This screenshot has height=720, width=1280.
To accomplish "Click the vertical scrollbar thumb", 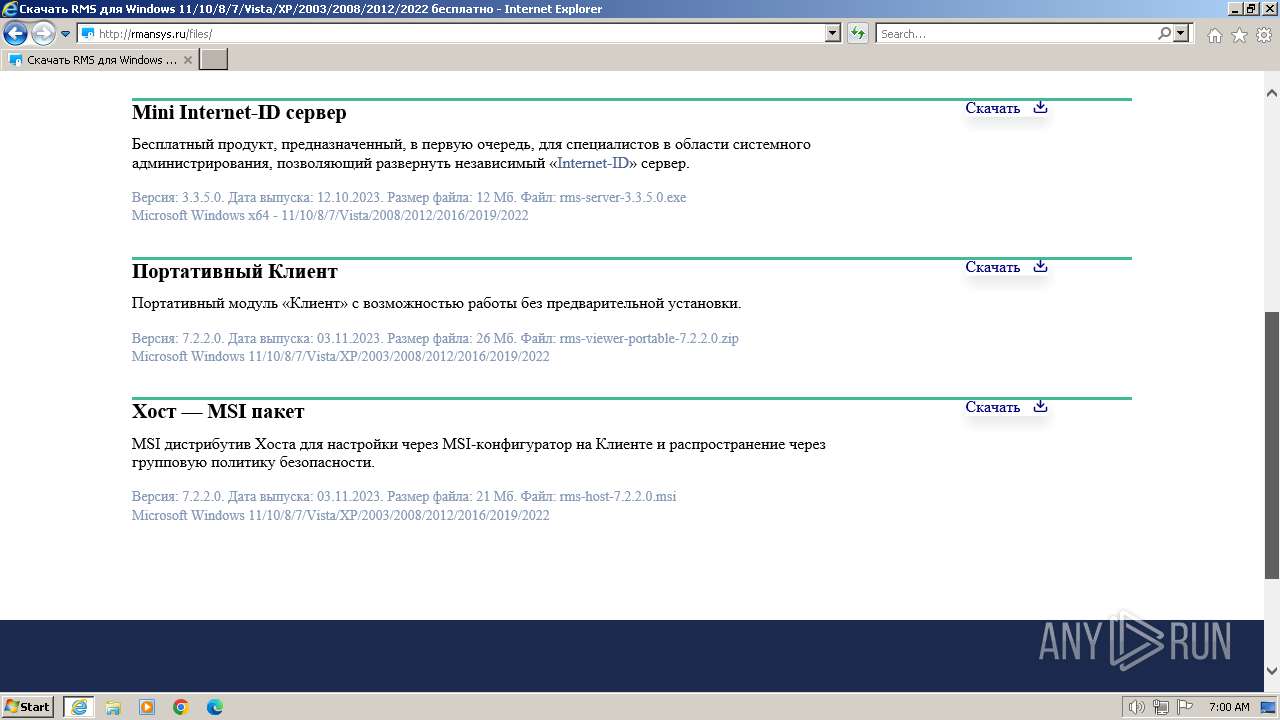I will click(x=1272, y=445).
